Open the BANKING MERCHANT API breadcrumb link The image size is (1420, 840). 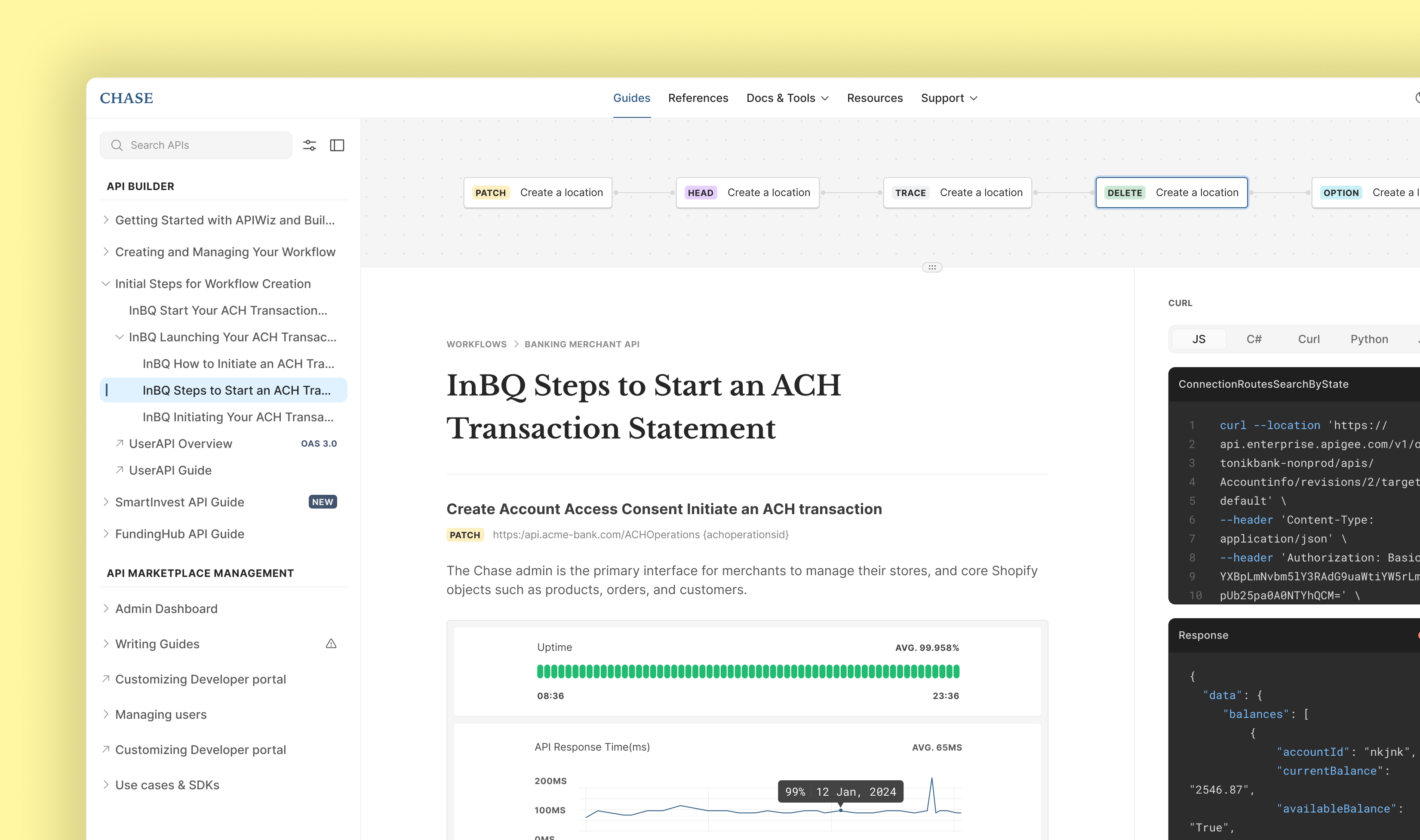coord(581,344)
